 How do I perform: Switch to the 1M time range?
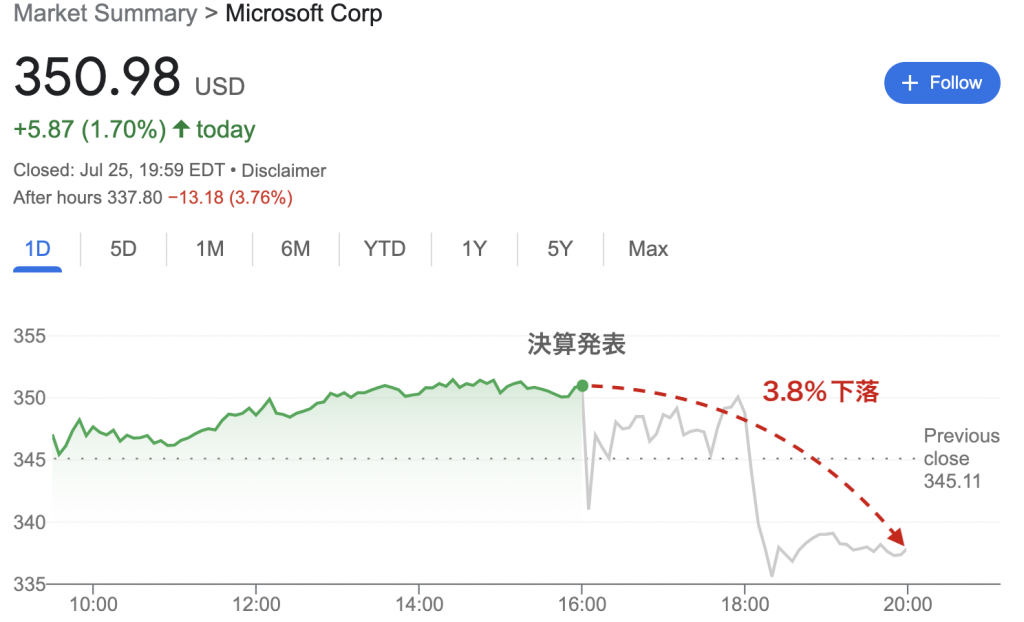click(x=210, y=249)
